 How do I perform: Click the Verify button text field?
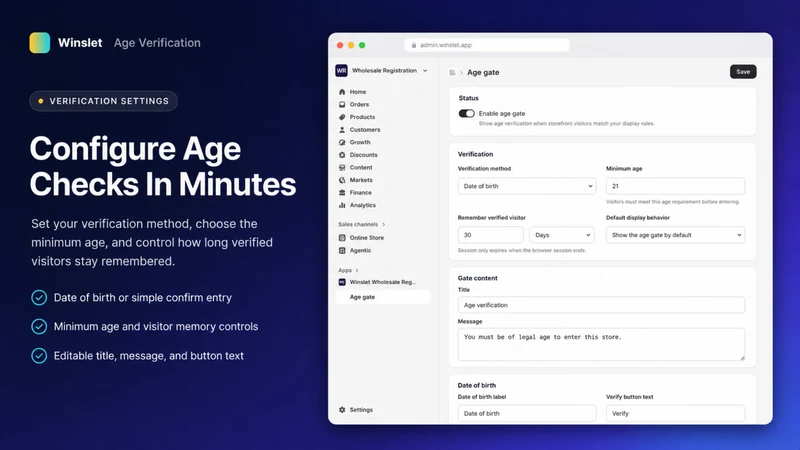676,413
